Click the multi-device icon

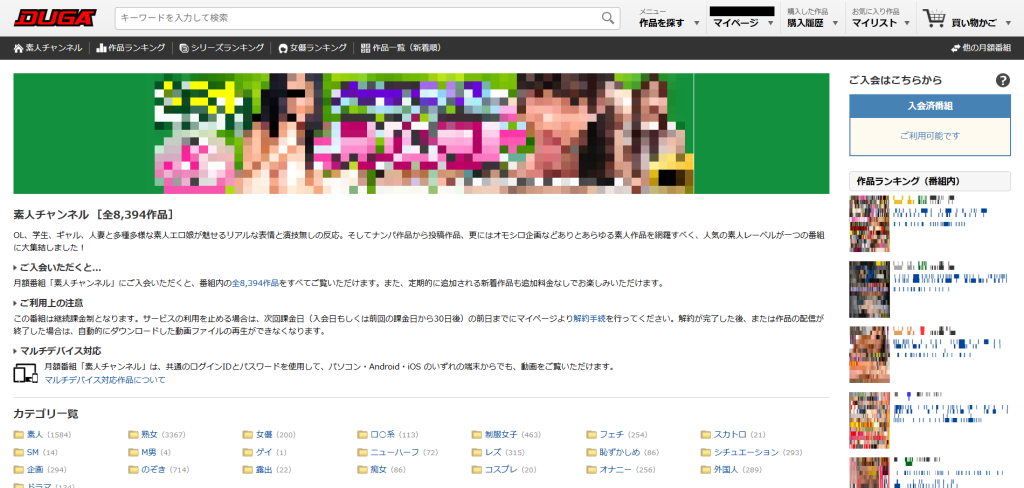click(25, 372)
